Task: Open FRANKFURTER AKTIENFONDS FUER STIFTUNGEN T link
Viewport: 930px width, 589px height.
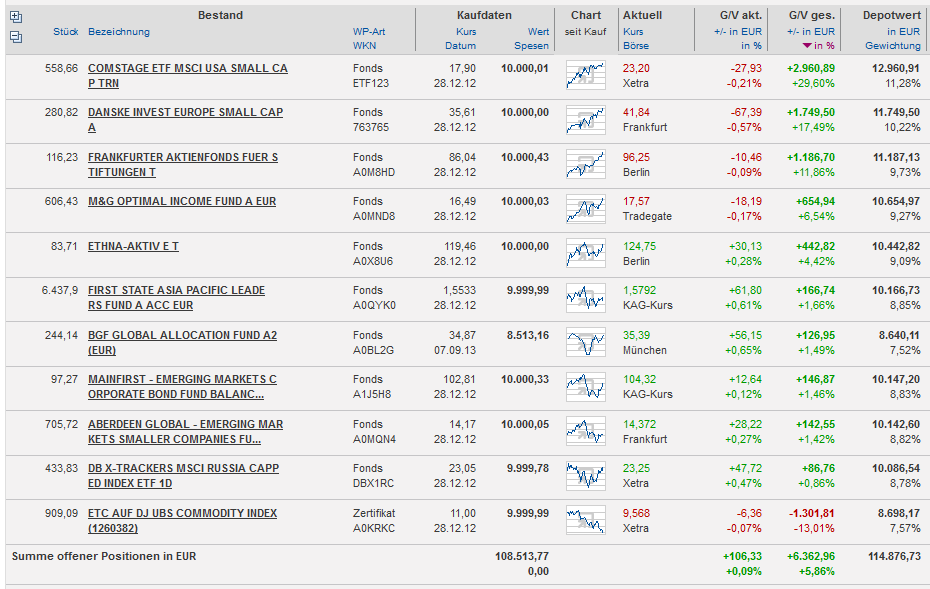Action: (183, 165)
